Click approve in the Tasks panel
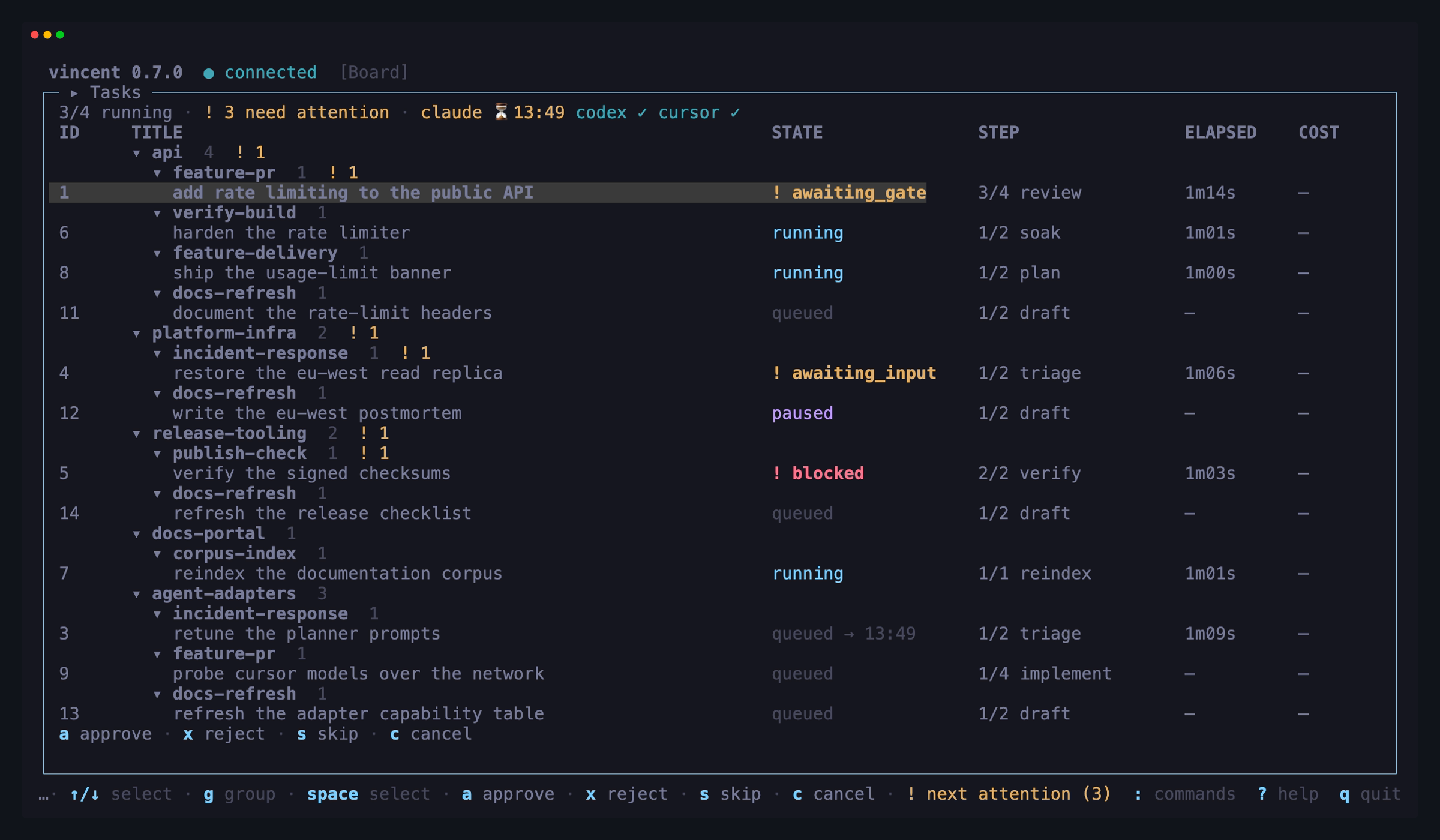The height and width of the screenshot is (840, 1440). click(106, 734)
